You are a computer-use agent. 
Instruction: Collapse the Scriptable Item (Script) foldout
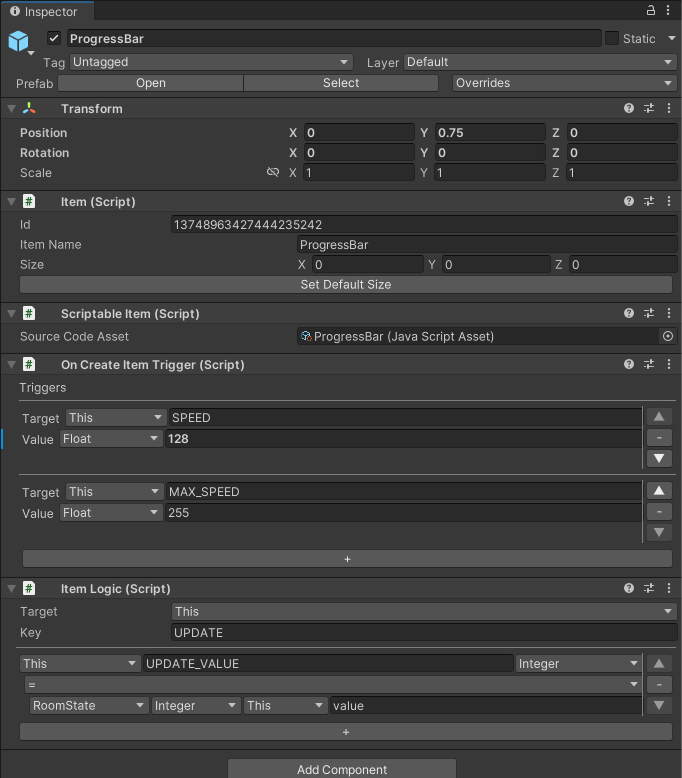pyautogui.click(x=11, y=314)
